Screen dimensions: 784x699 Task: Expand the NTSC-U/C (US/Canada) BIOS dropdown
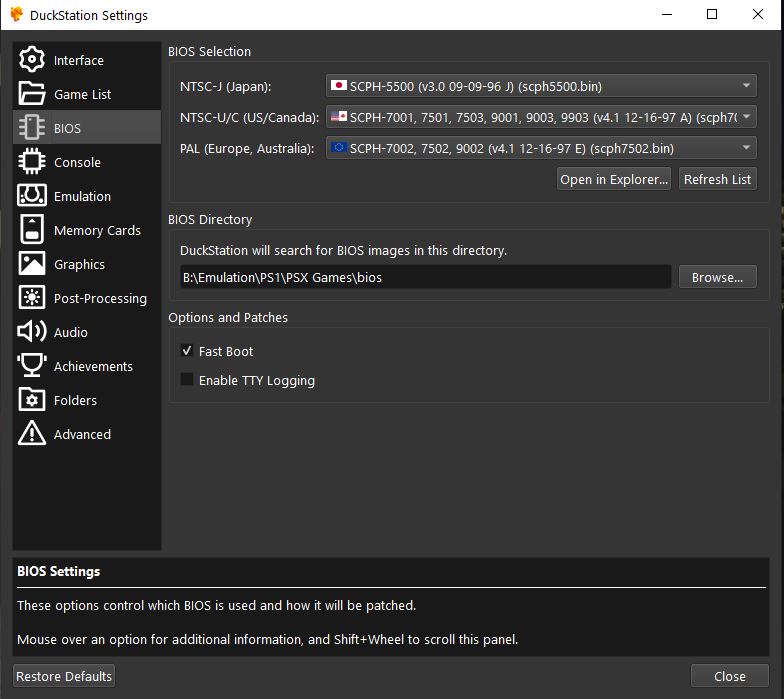(541, 117)
